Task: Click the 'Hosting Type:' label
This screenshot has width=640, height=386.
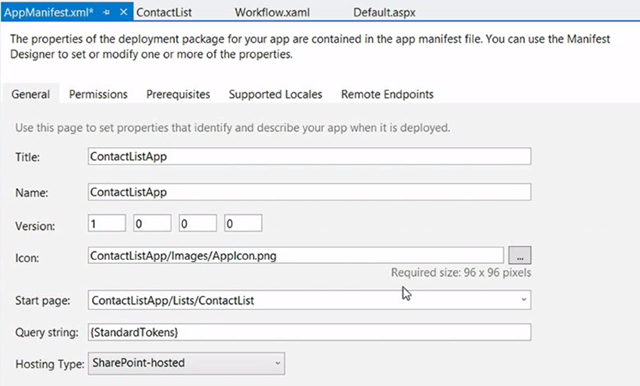Action: tap(50, 364)
